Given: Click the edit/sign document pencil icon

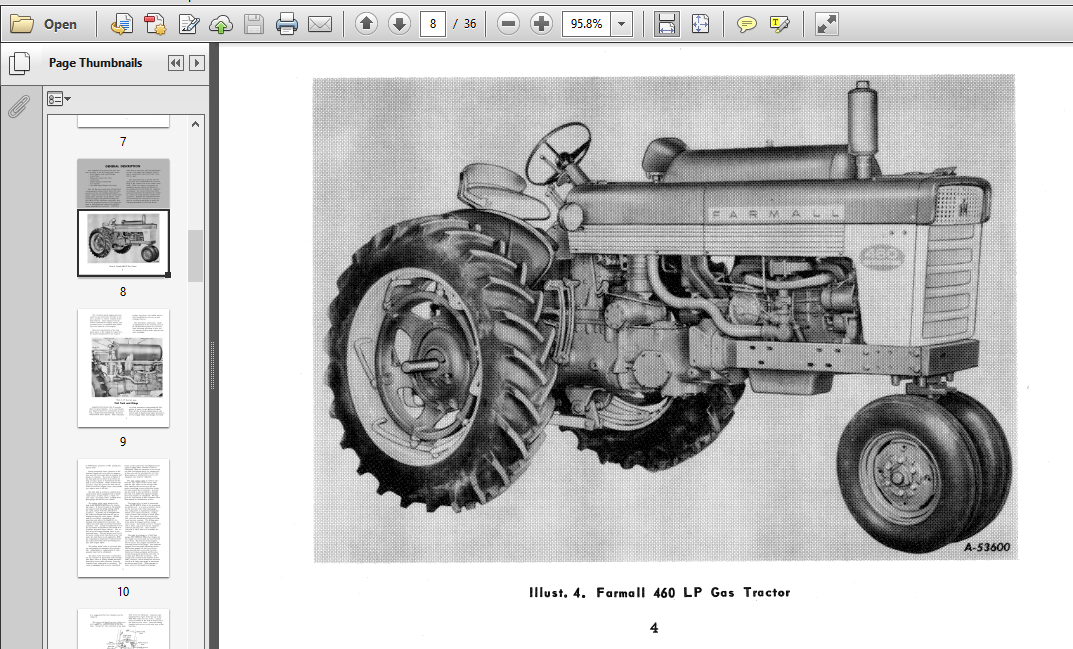Looking at the screenshot, I should [188, 25].
